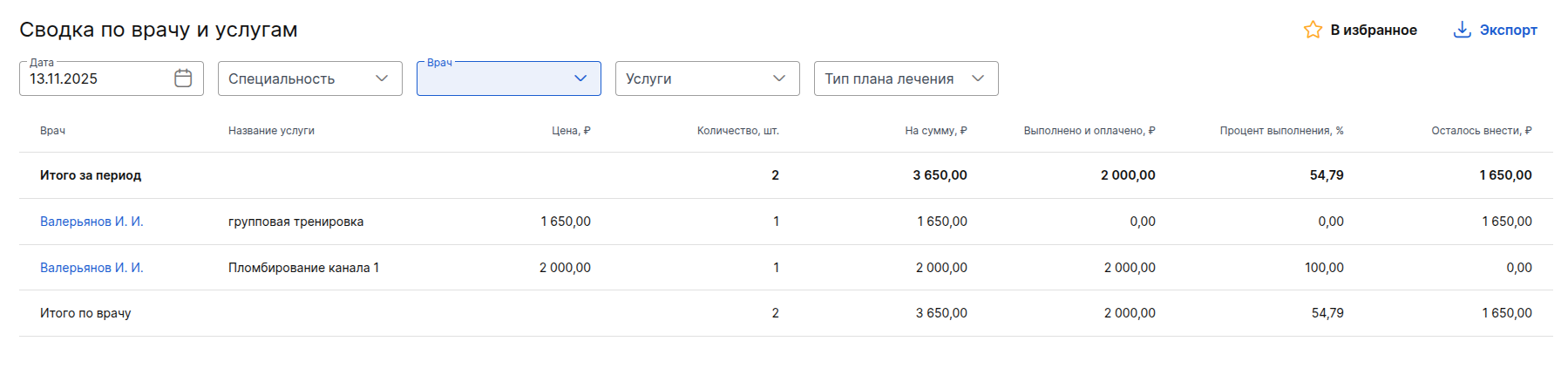This screenshot has width=1568, height=389.
Task: Click the Цена column header
Action: point(571,131)
